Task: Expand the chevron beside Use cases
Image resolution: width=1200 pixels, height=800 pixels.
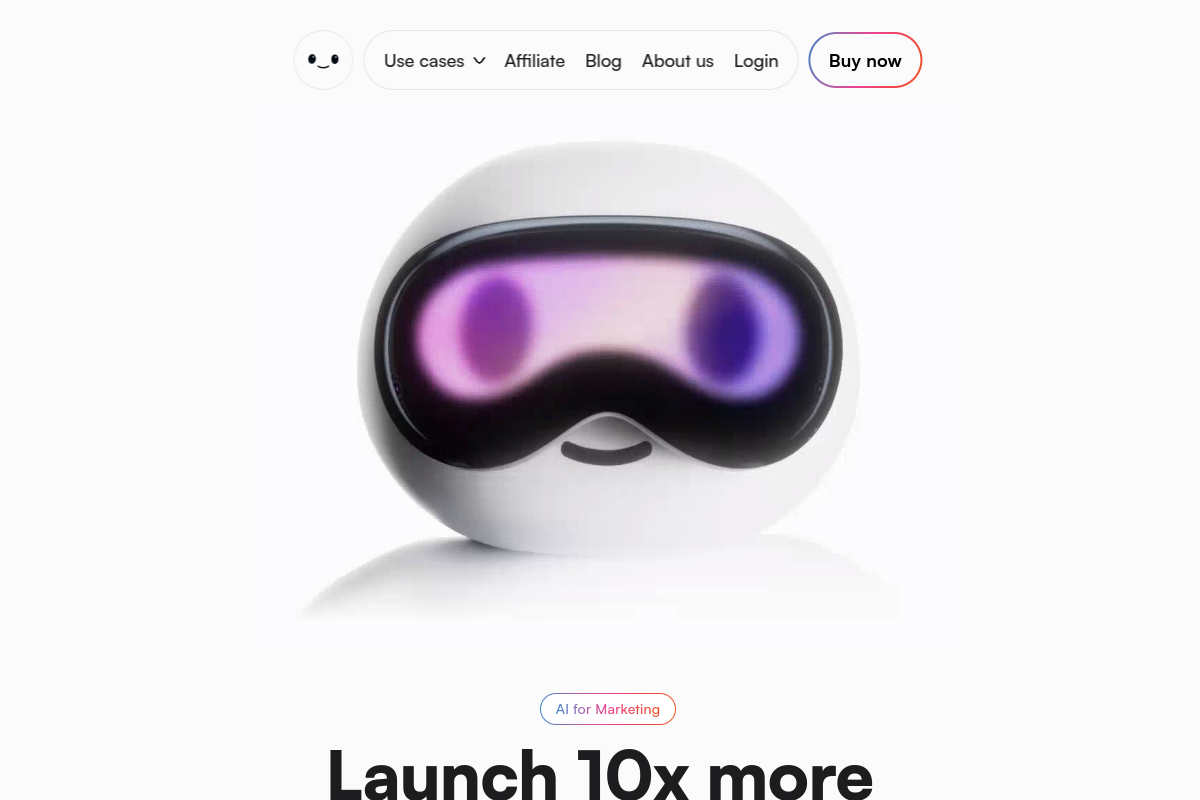Action: [479, 61]
